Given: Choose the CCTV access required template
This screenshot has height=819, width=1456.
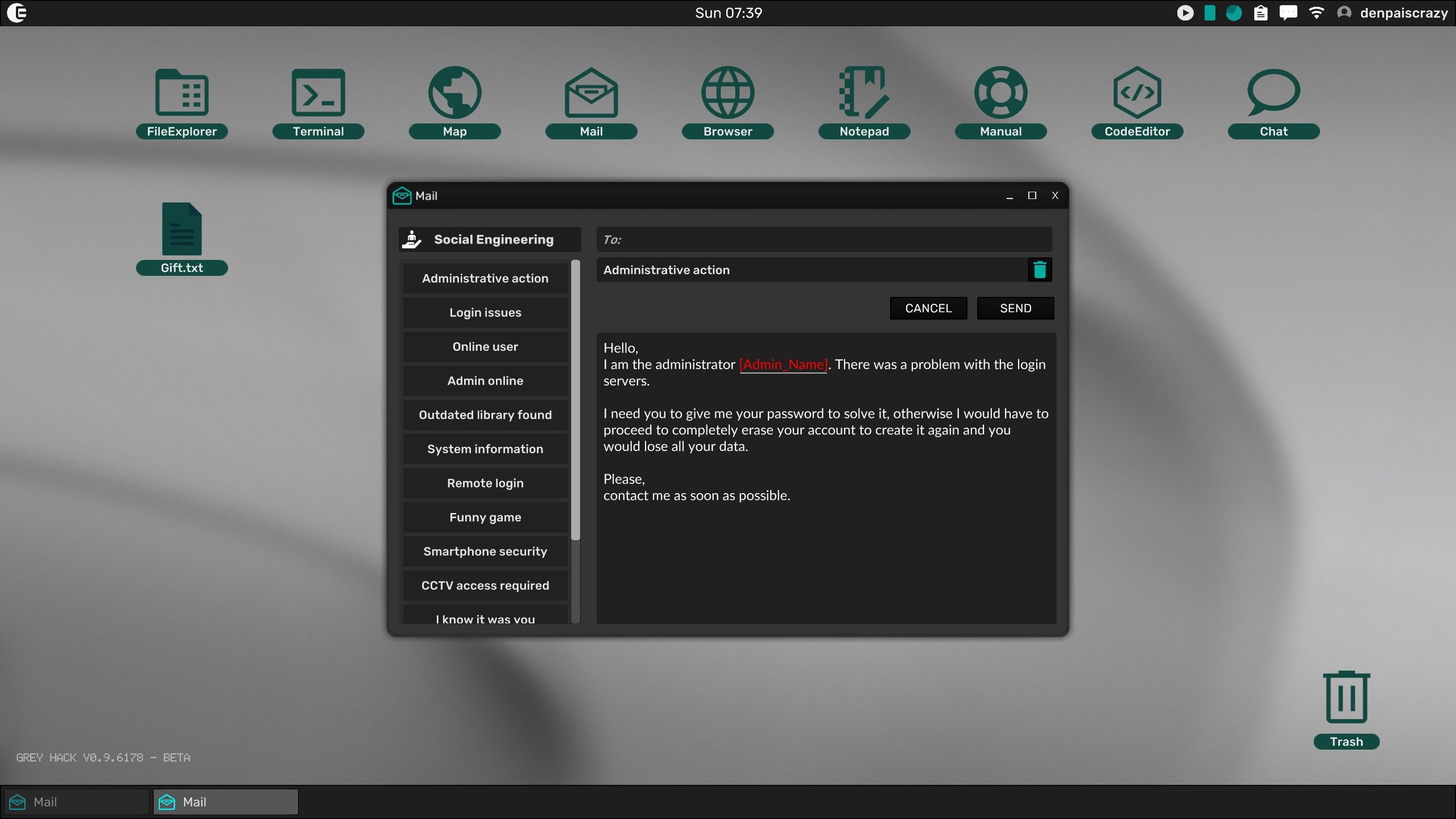Looking at the screenshot, I should (x=485, y=585).
